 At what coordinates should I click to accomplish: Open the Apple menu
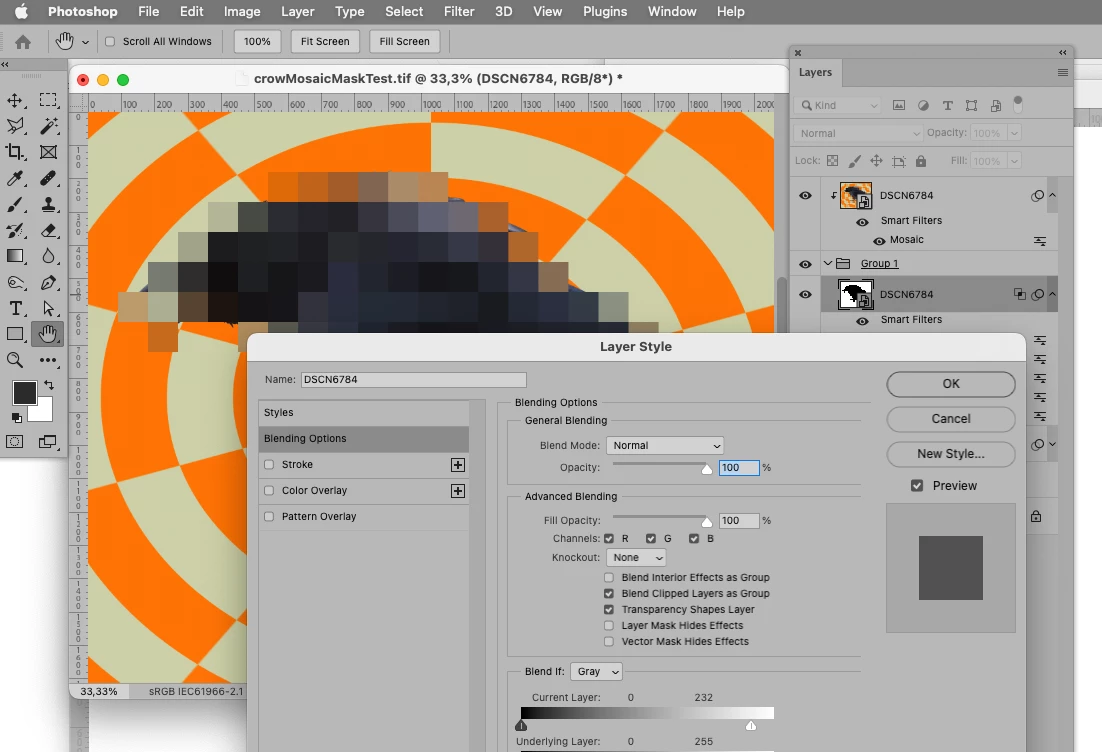21,11
